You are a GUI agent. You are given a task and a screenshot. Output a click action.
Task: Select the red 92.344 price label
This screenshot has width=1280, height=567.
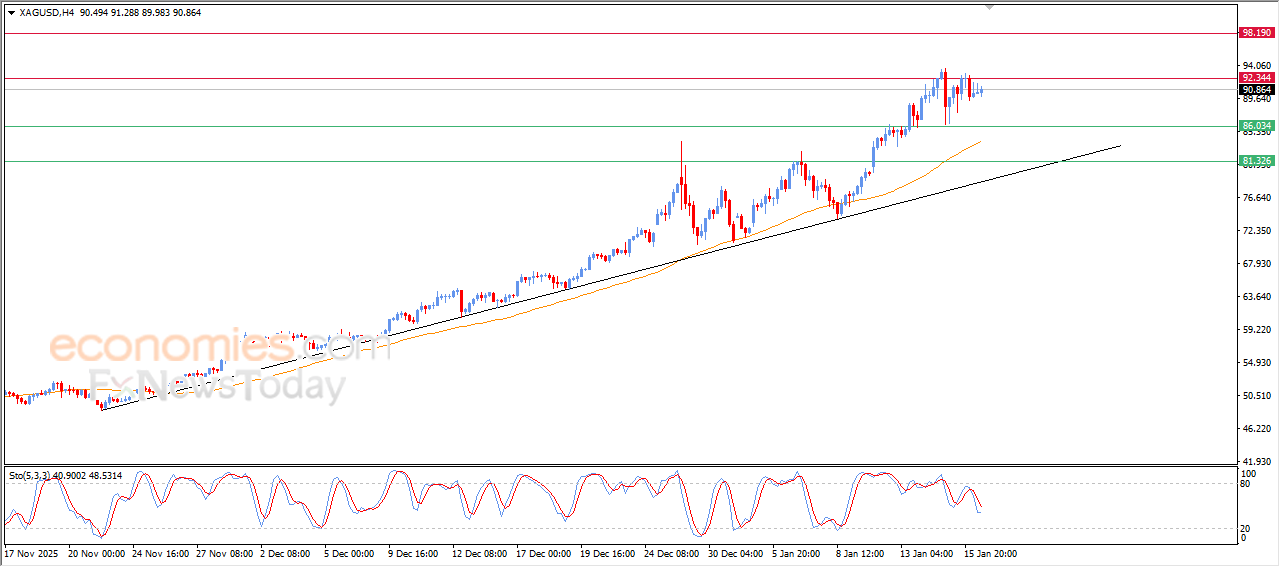point(1256,78)
